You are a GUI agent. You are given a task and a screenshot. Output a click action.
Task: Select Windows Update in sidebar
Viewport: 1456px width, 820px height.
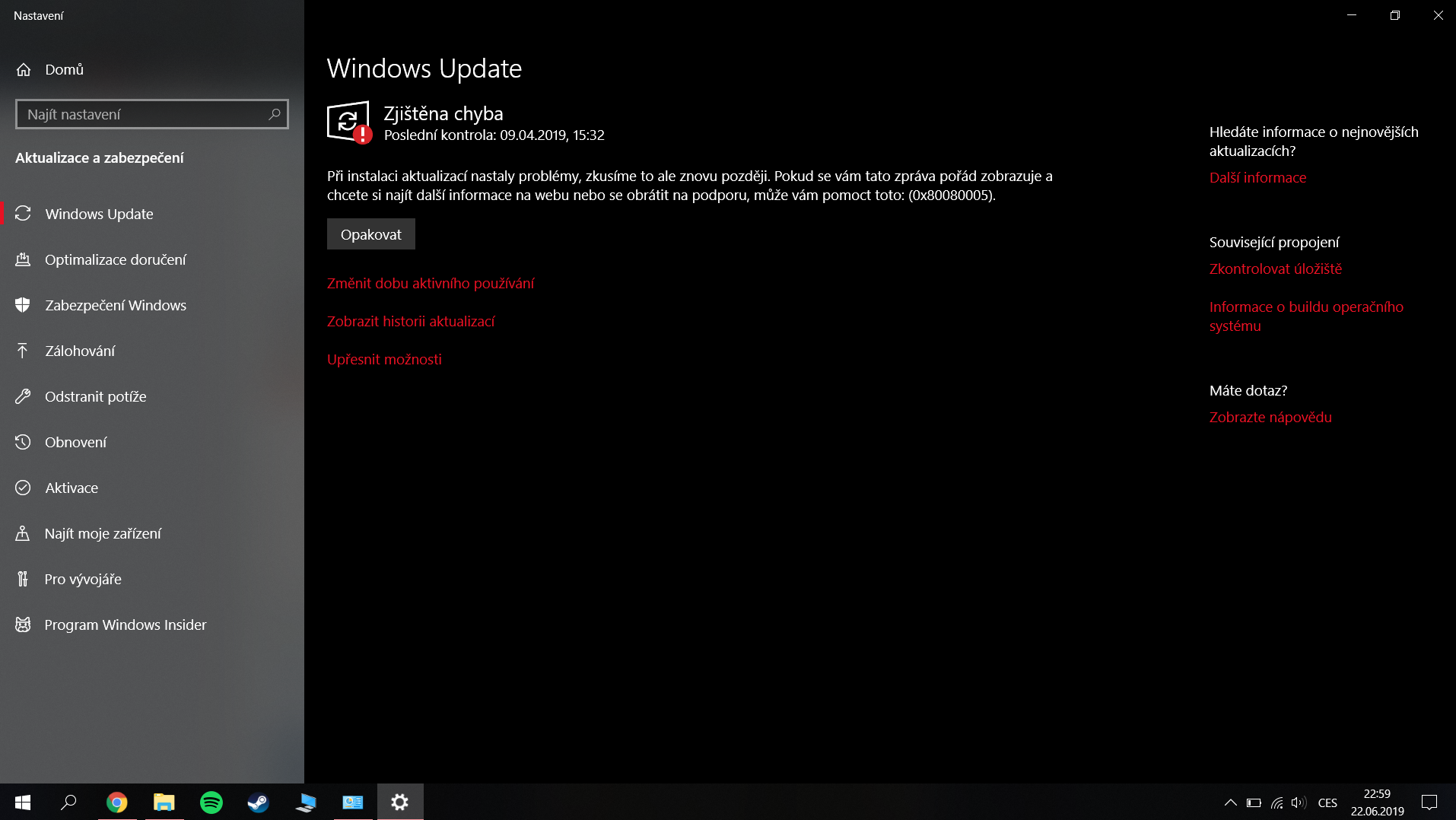pyautogui.click(x=152, y=214)
